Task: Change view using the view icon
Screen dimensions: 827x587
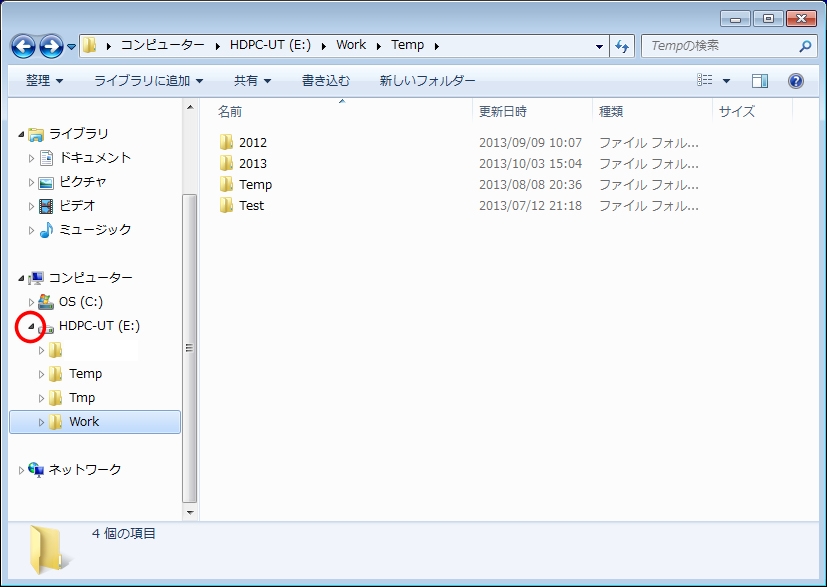Action: coord(704,80)
